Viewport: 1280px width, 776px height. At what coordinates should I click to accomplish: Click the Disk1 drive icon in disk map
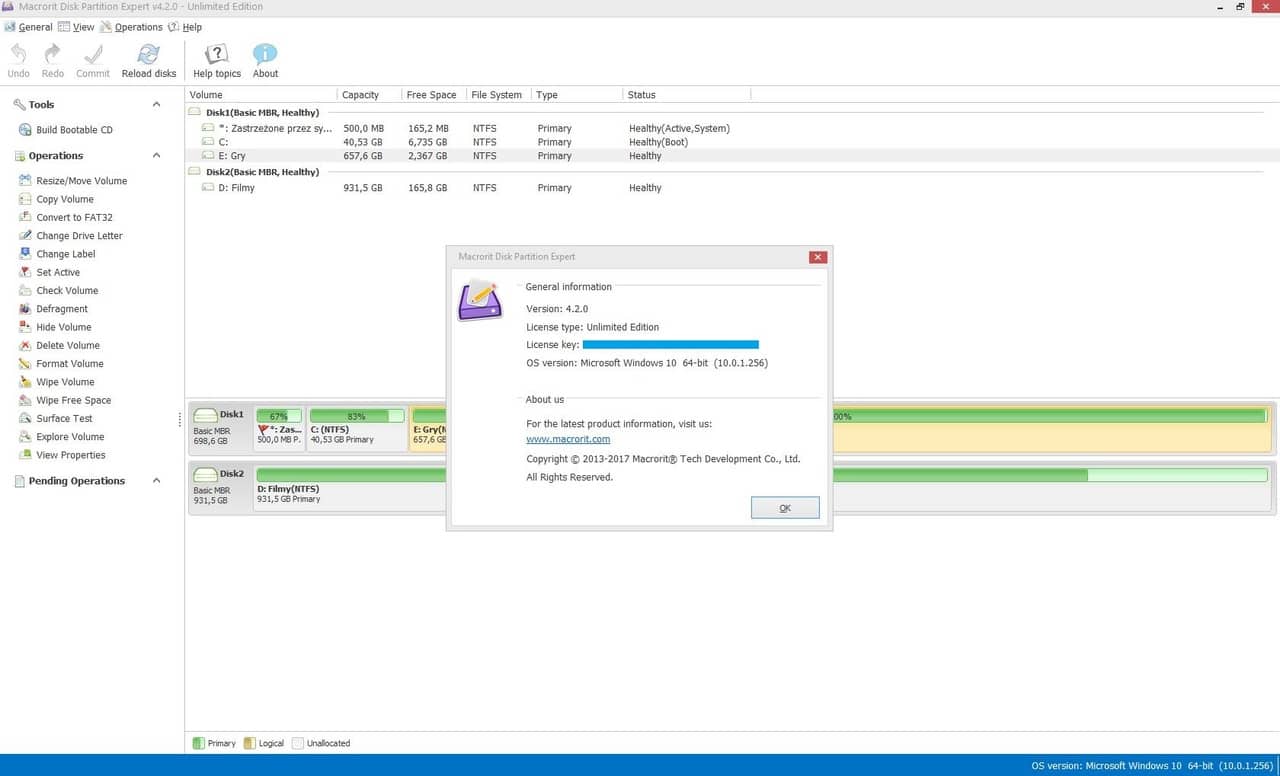pyautogui.click(x=205, y=415)
